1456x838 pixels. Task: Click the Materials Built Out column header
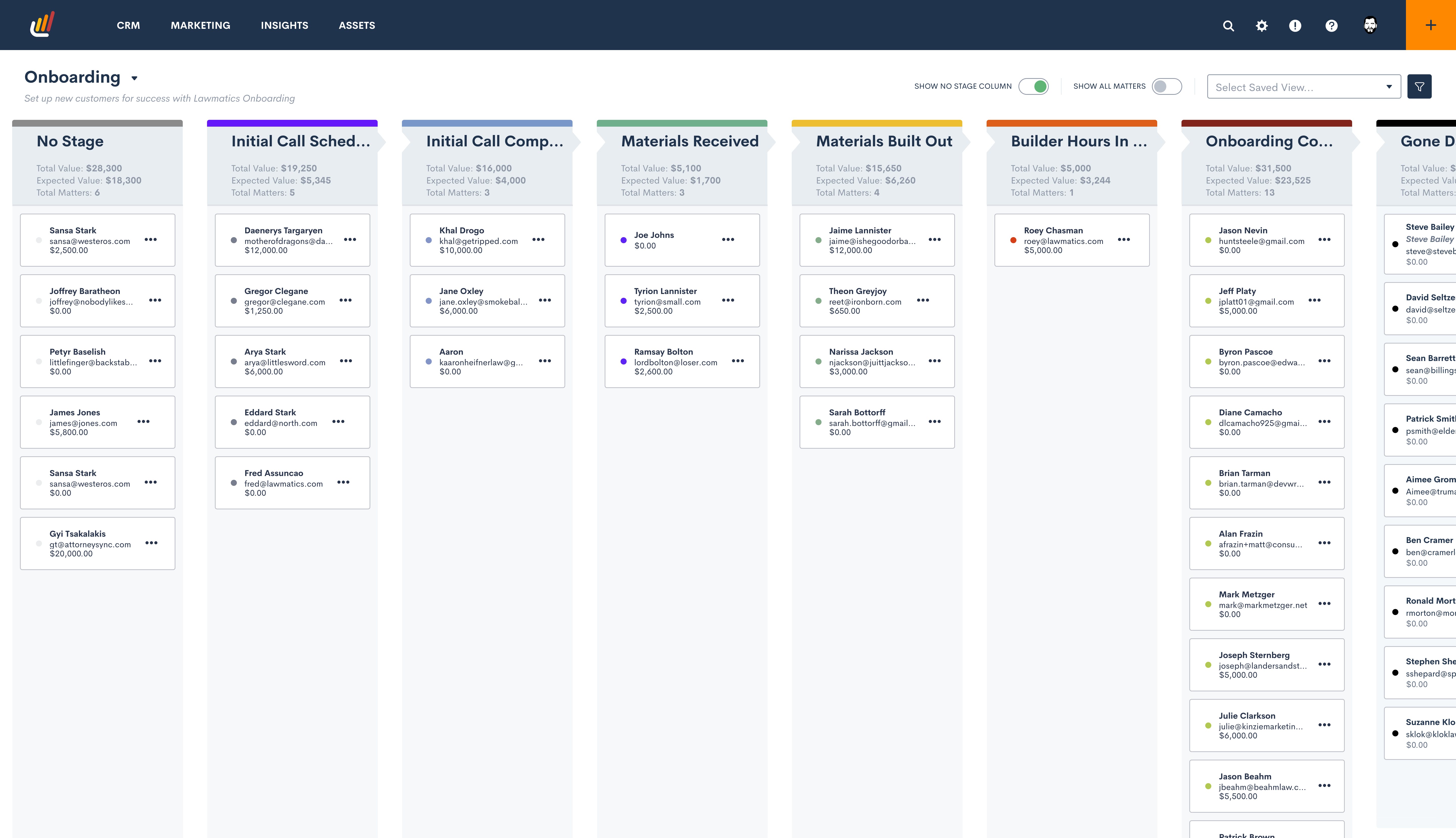tap(884, 141)
